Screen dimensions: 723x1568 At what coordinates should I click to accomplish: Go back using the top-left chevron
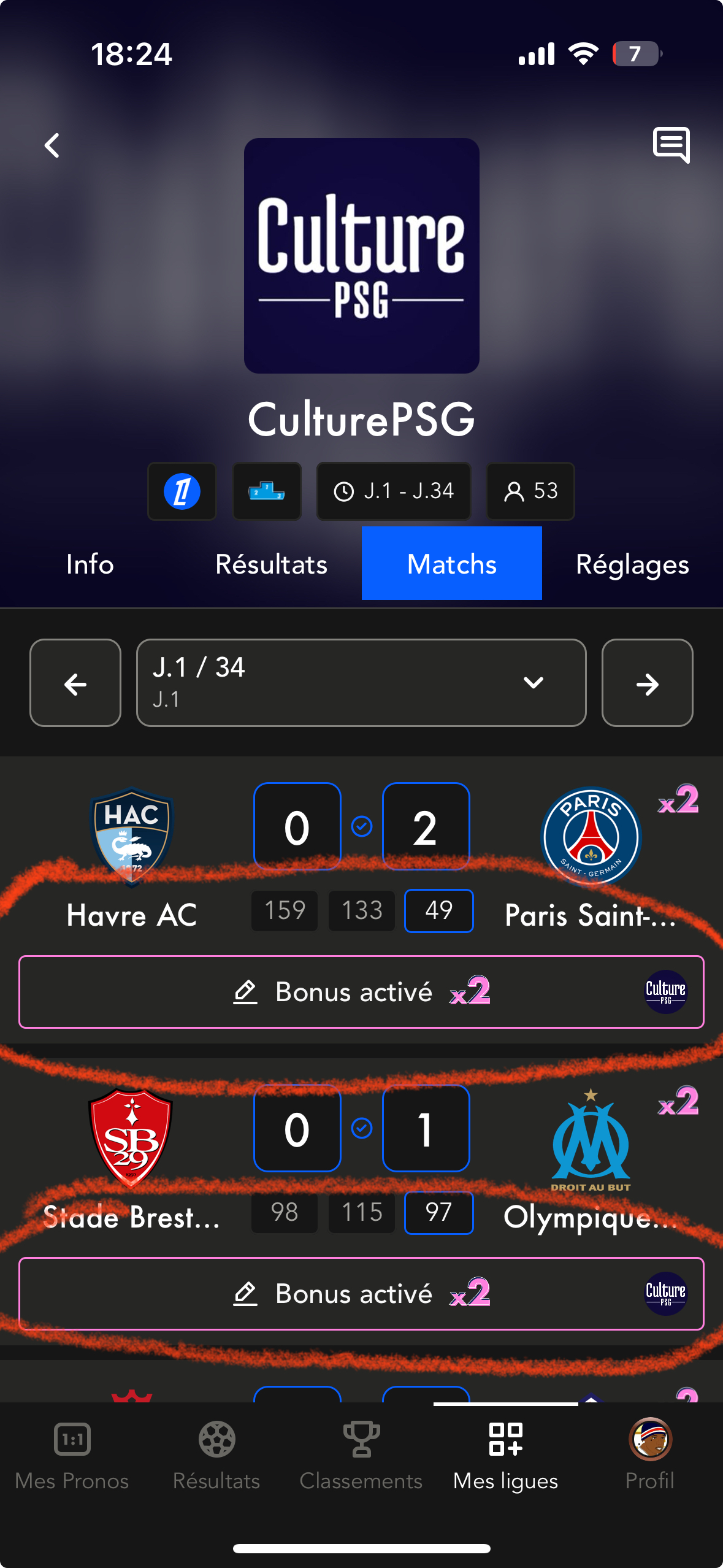[52, 146]
